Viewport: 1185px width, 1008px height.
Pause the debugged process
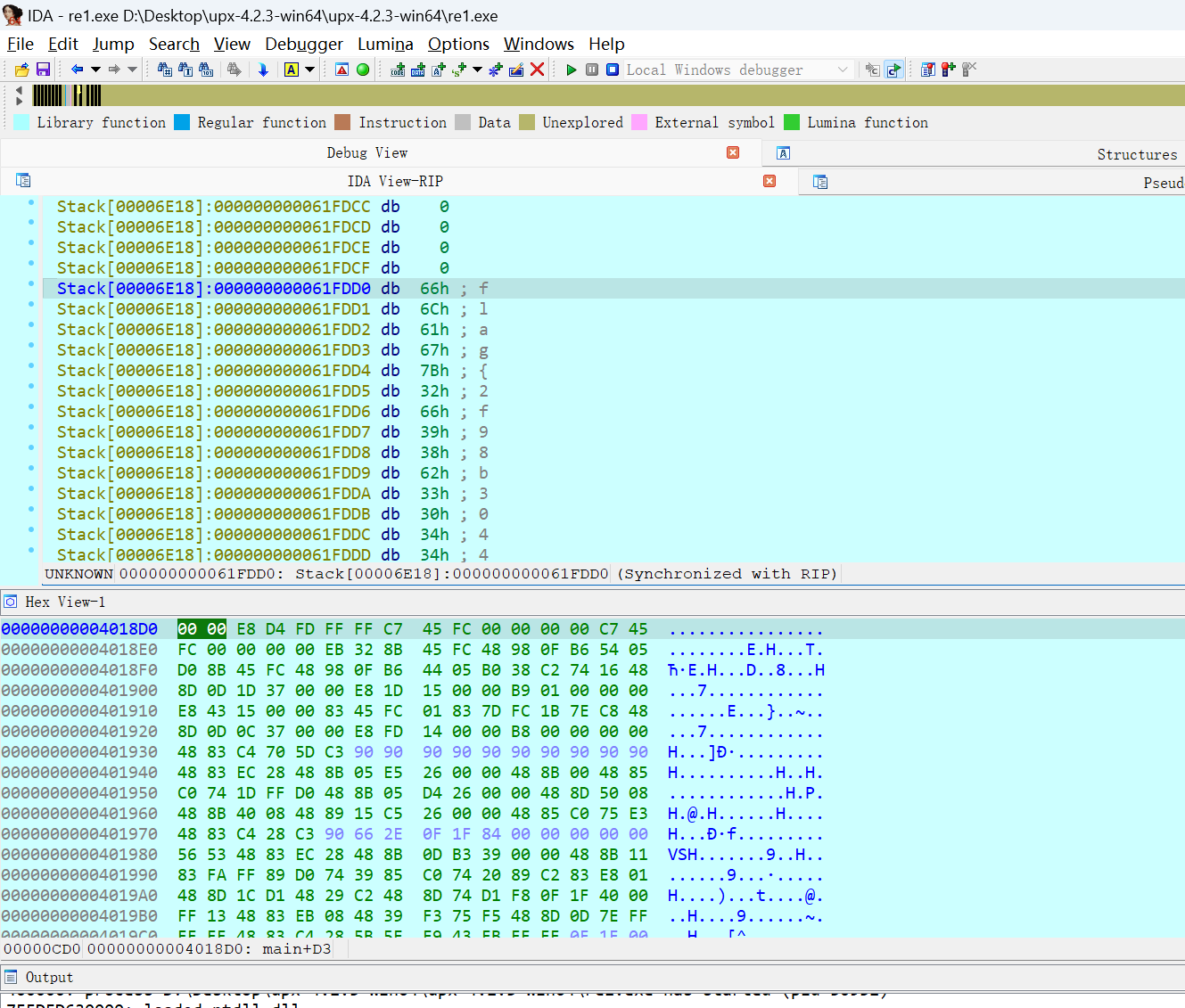(592, 70)
